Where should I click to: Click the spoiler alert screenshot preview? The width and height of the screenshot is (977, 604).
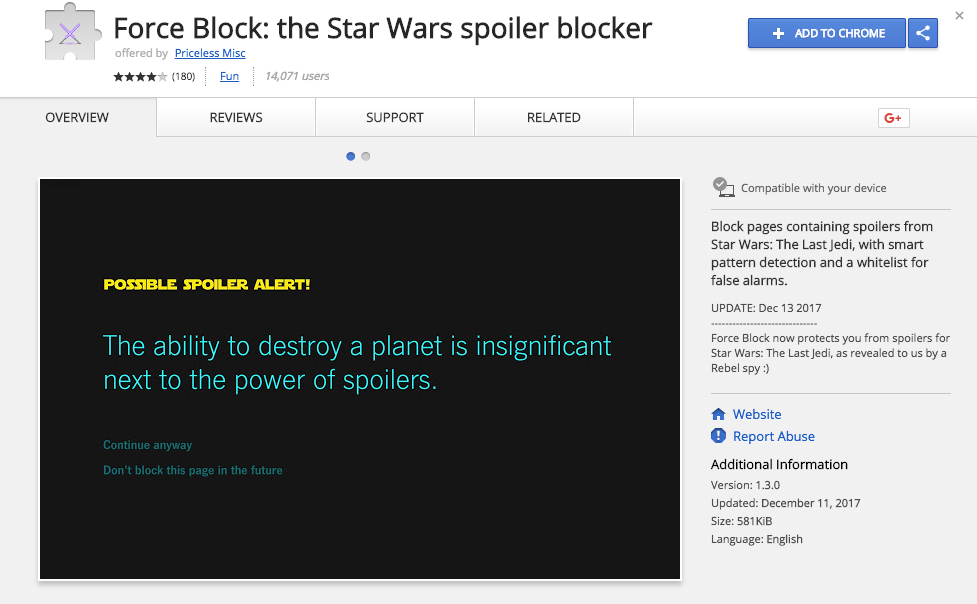click(360, 379)
